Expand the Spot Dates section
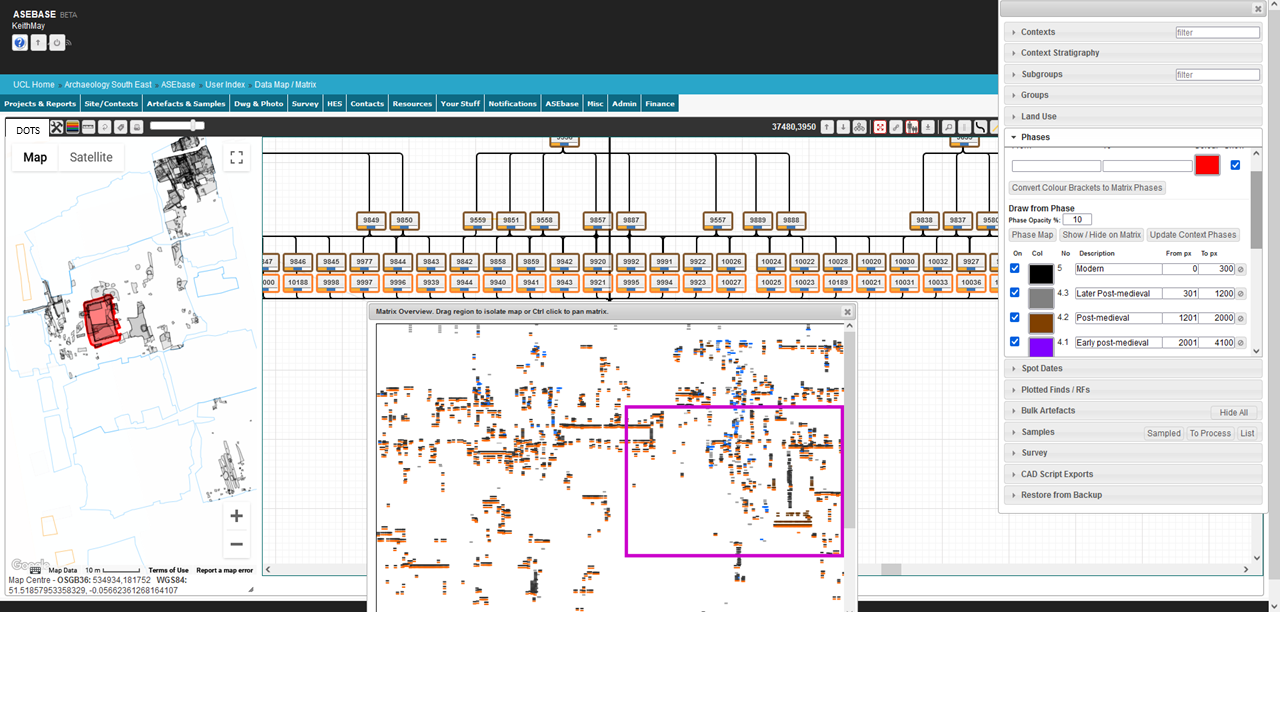 (x=1133, y=368)
